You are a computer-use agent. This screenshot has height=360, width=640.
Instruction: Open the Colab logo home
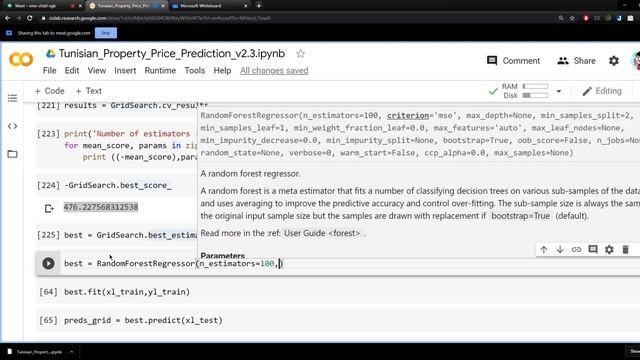pos(21,60)
